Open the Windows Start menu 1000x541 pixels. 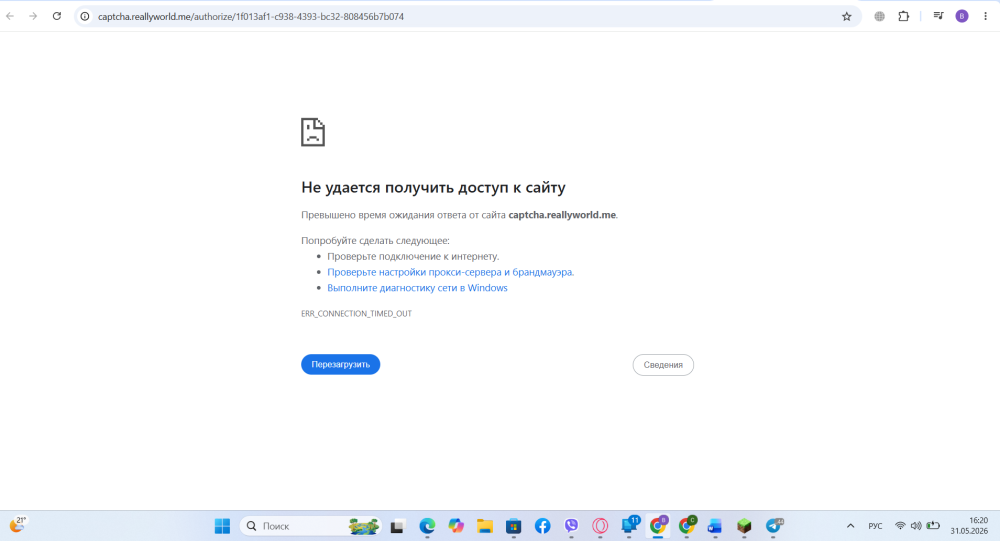click(x=222, y=526)
